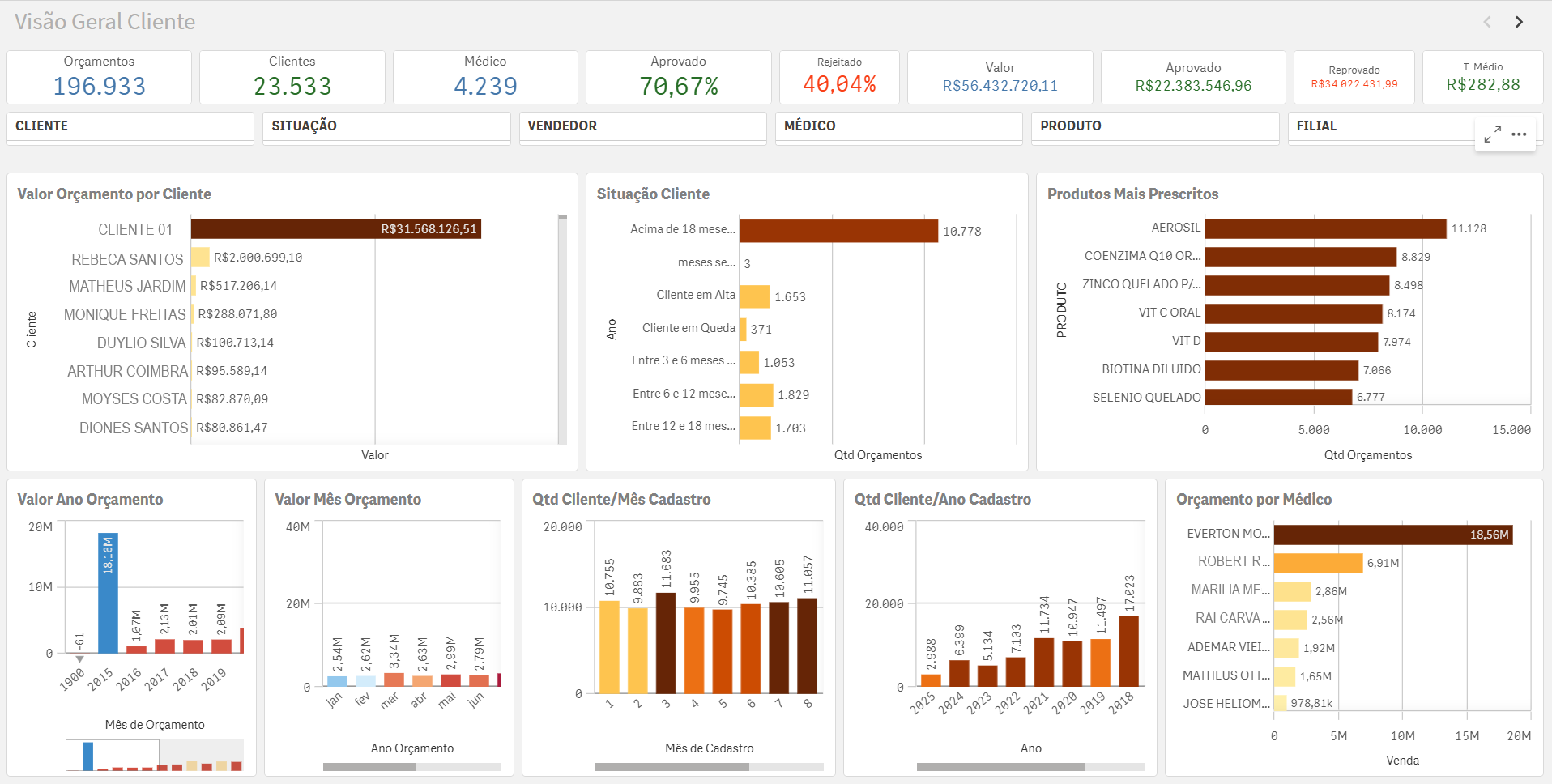
Task: Expand the PRODUTO filter list
Action: click(x=1153, y=126)
